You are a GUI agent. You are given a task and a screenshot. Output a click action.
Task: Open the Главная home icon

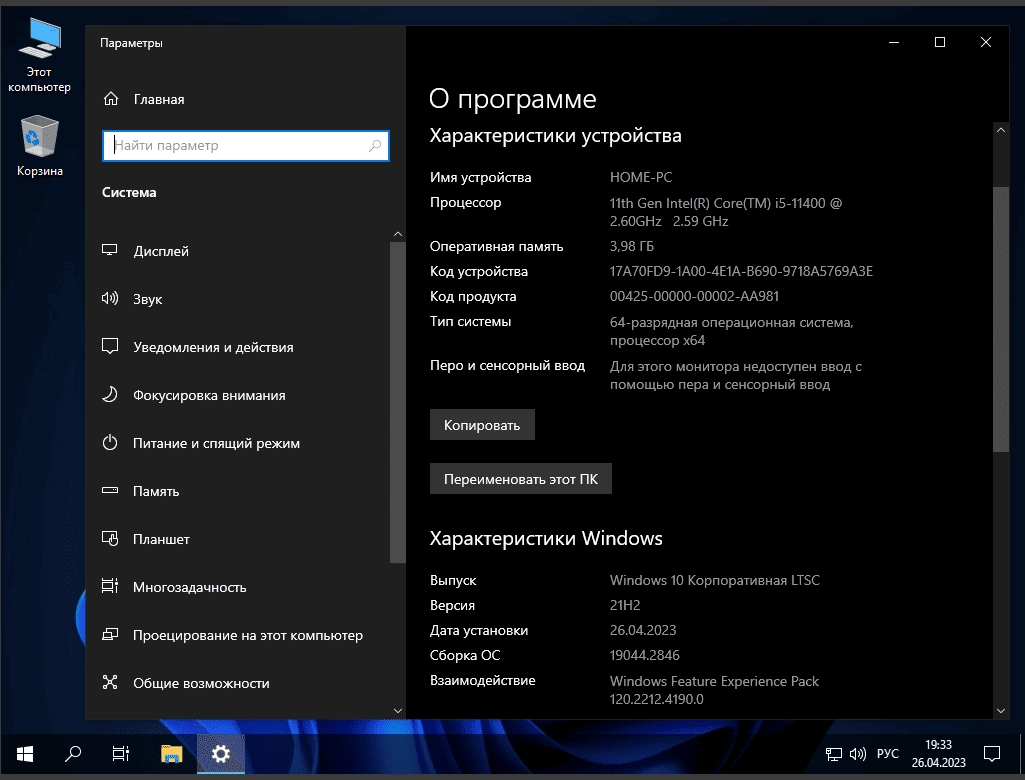pos(111,99)
